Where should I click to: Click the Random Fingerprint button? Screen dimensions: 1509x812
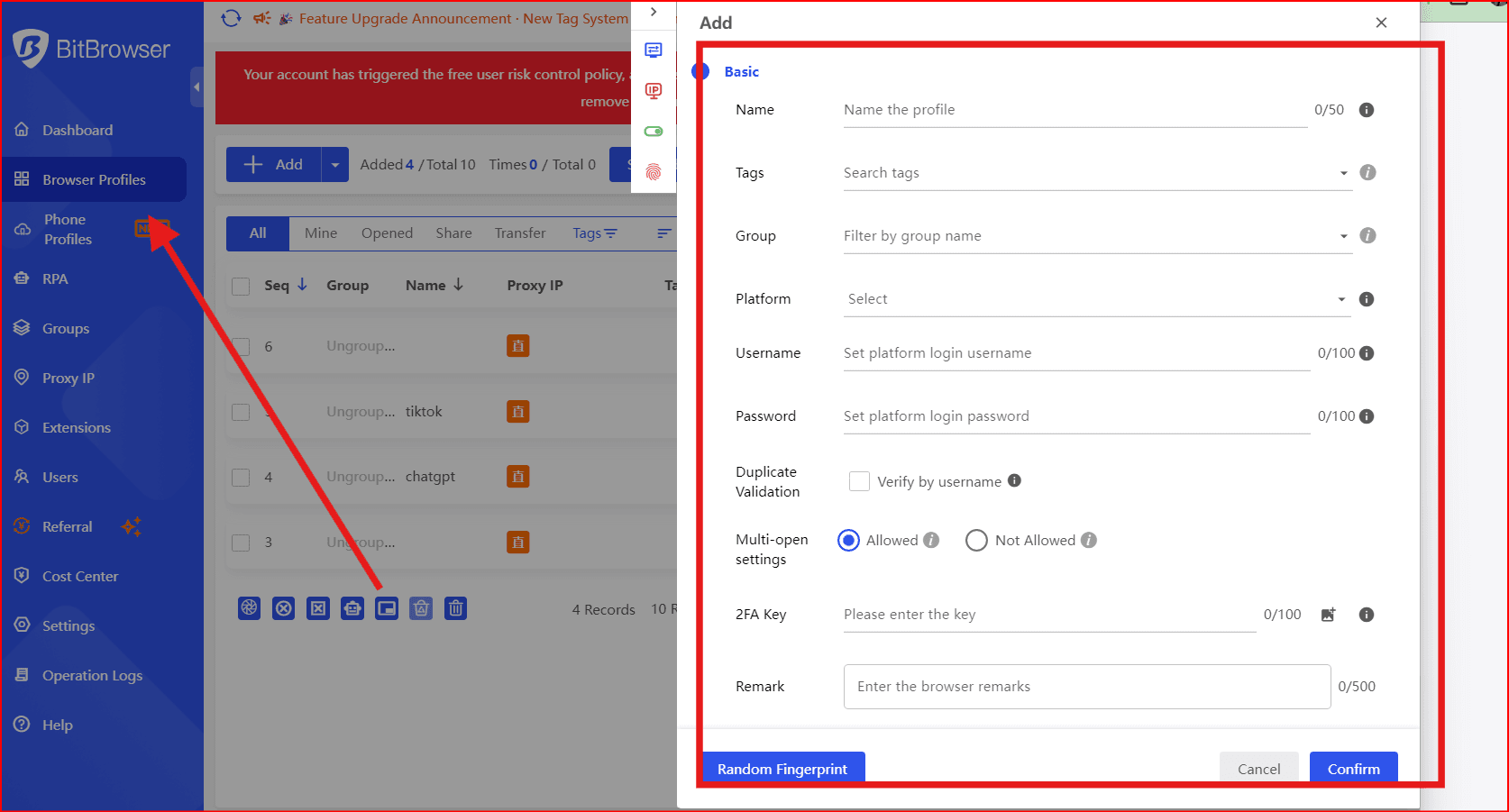coord(782,769)
